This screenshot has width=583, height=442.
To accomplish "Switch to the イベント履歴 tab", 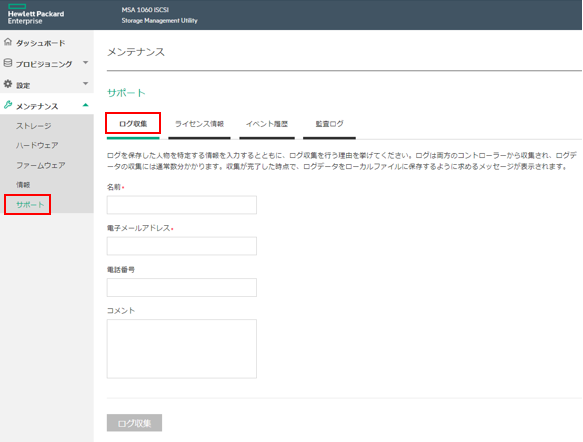I will tap(267, 124).
